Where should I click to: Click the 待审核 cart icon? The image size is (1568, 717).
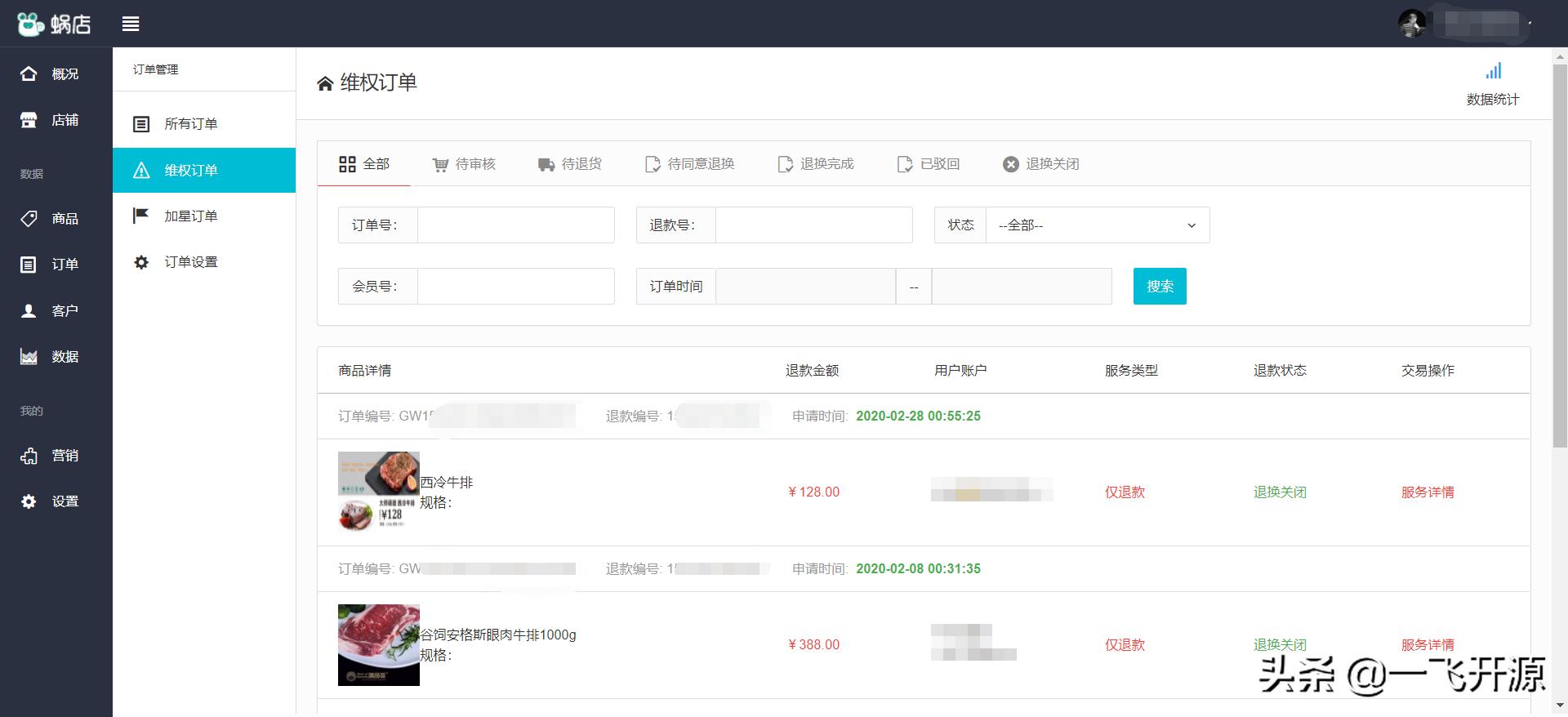tap(440, 165)
